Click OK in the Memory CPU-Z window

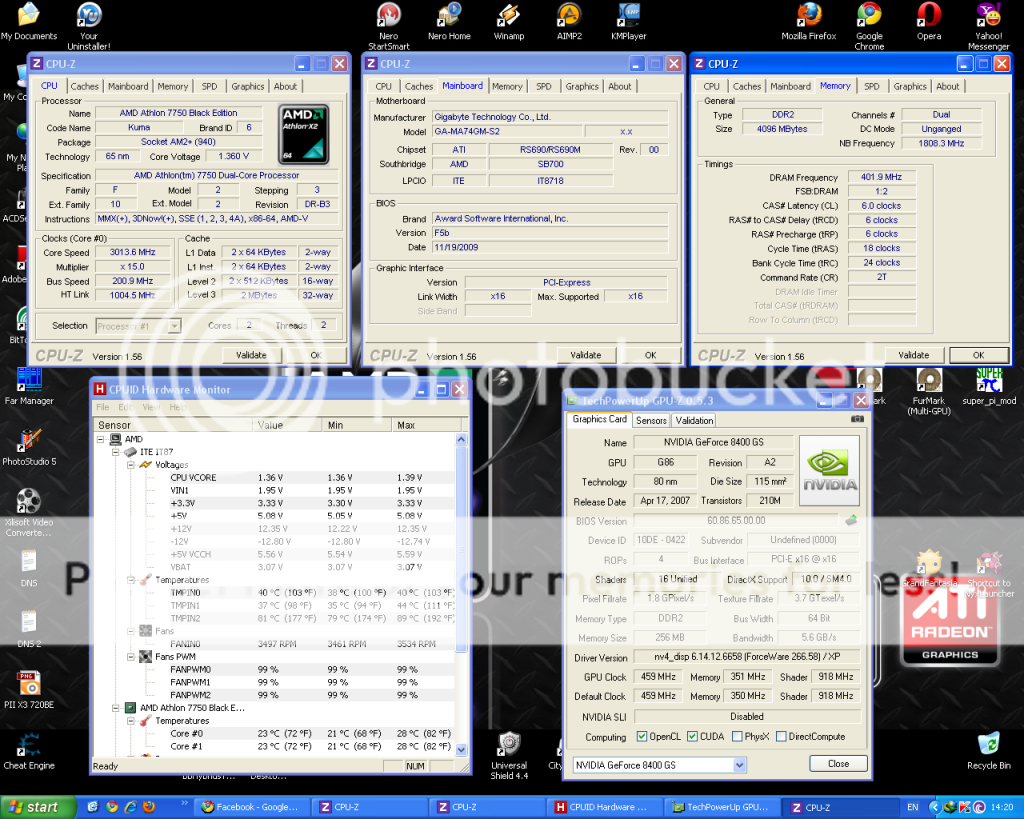pos(978,355)
